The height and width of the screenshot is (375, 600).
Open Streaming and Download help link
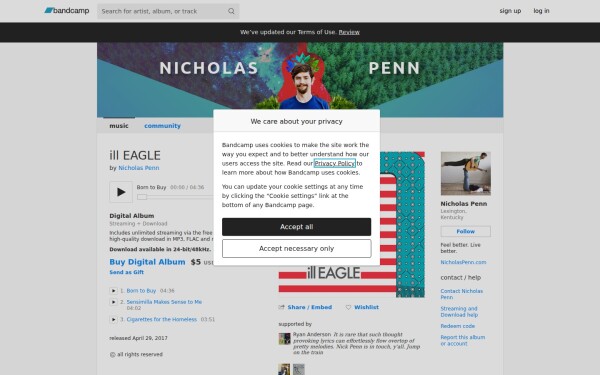click(459, 311)
